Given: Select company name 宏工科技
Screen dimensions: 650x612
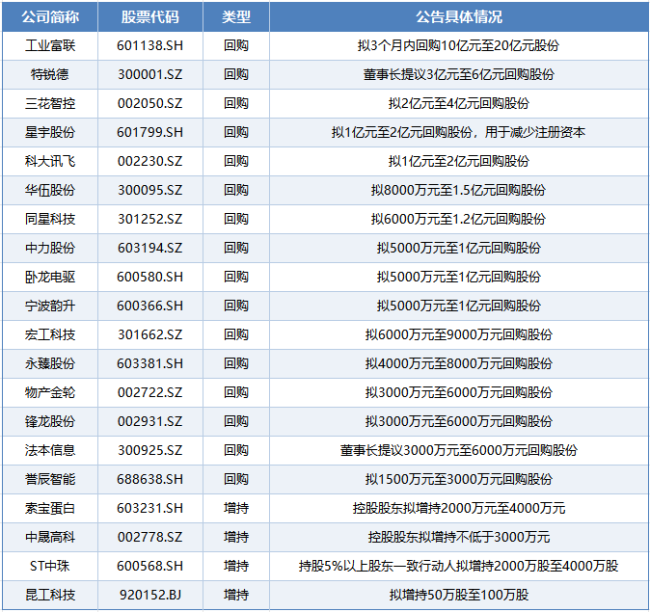Looking at the screenshot, I should point(50,335).
